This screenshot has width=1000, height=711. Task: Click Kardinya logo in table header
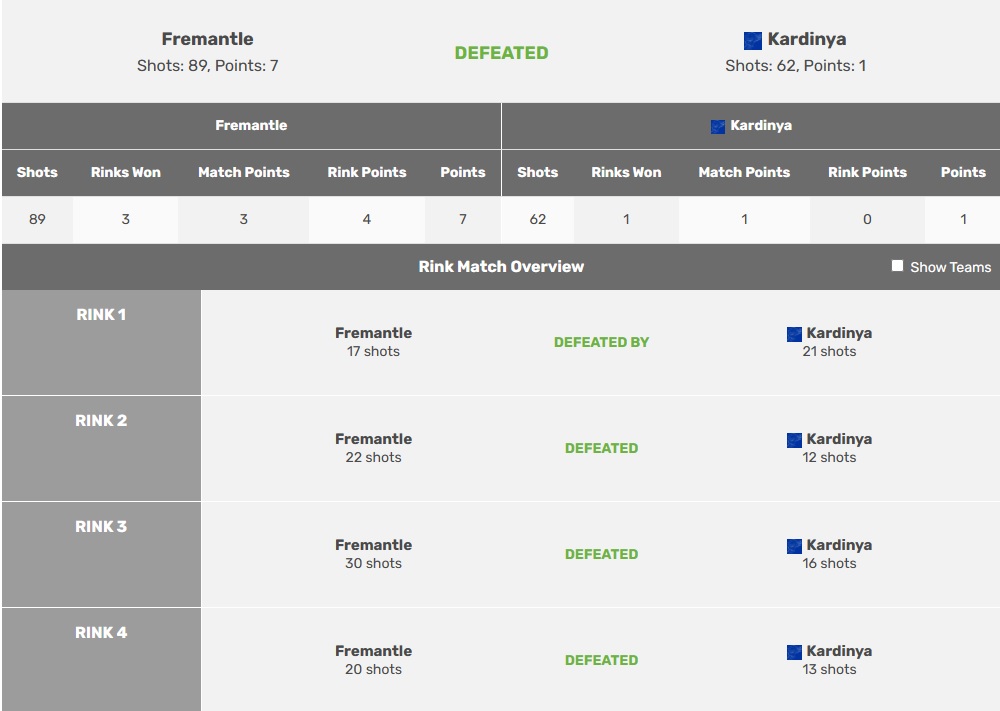point(717,126)
